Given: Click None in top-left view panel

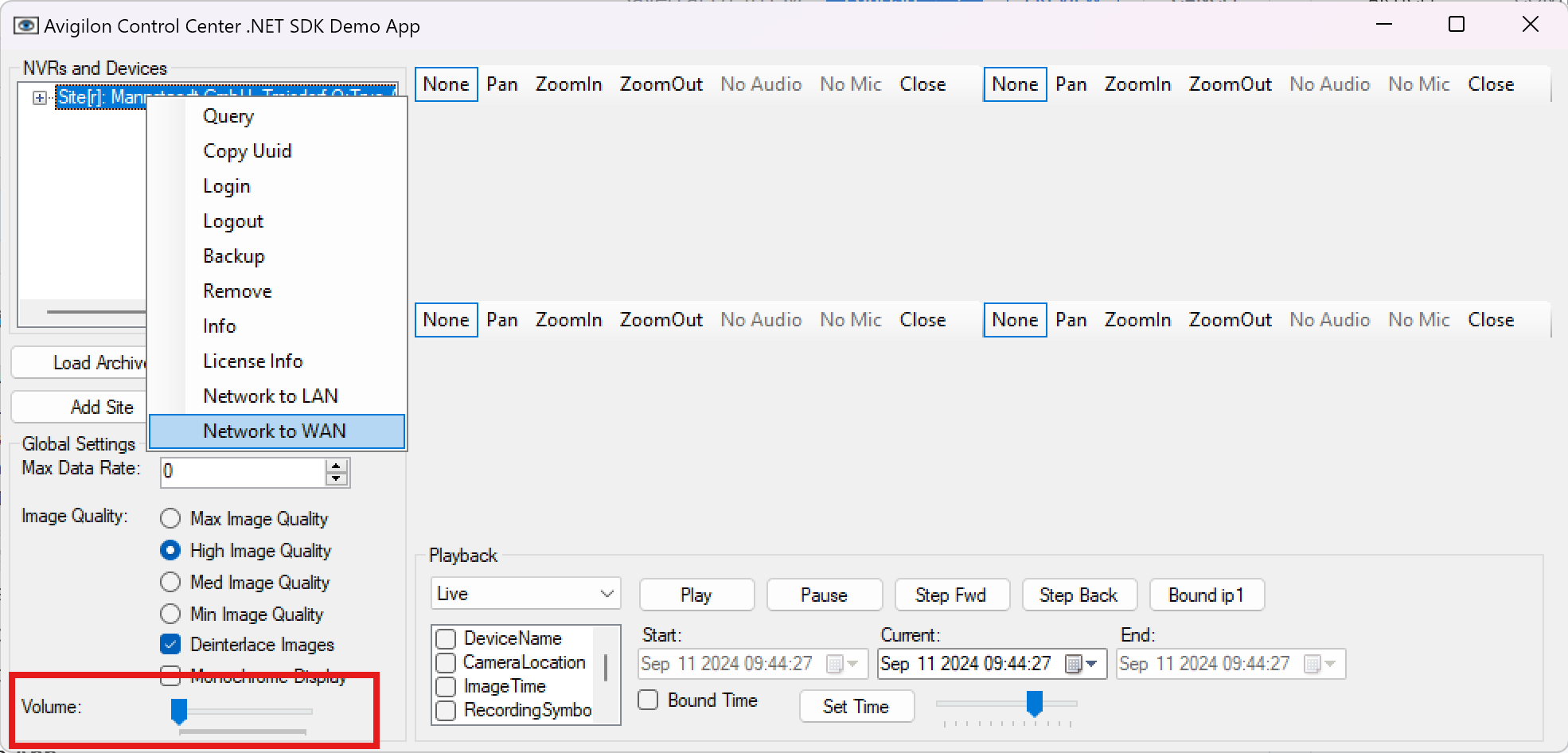Looking at the screenshot, I should pos(446,84).
